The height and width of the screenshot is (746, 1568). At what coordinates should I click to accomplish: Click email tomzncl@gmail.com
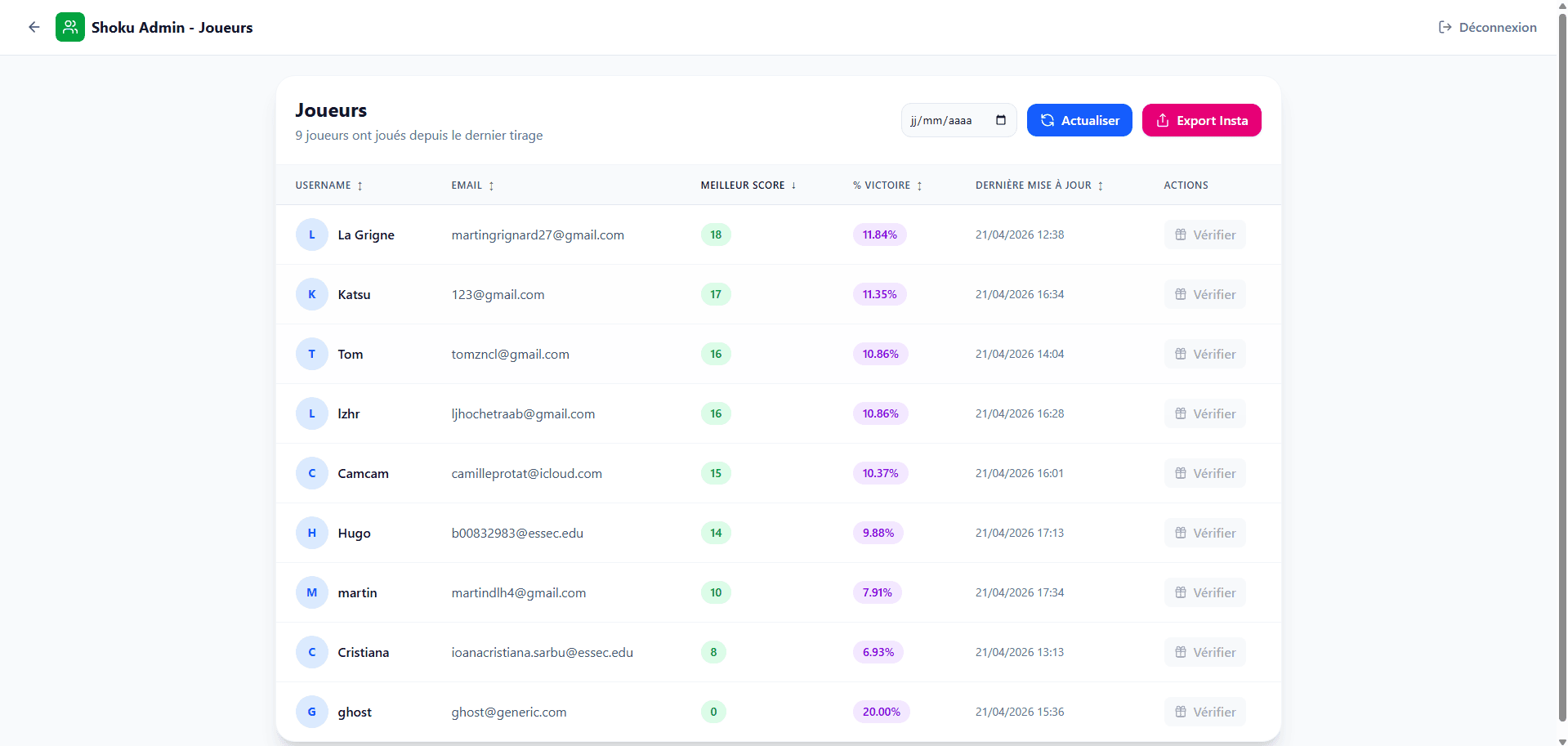pos(510,354)
